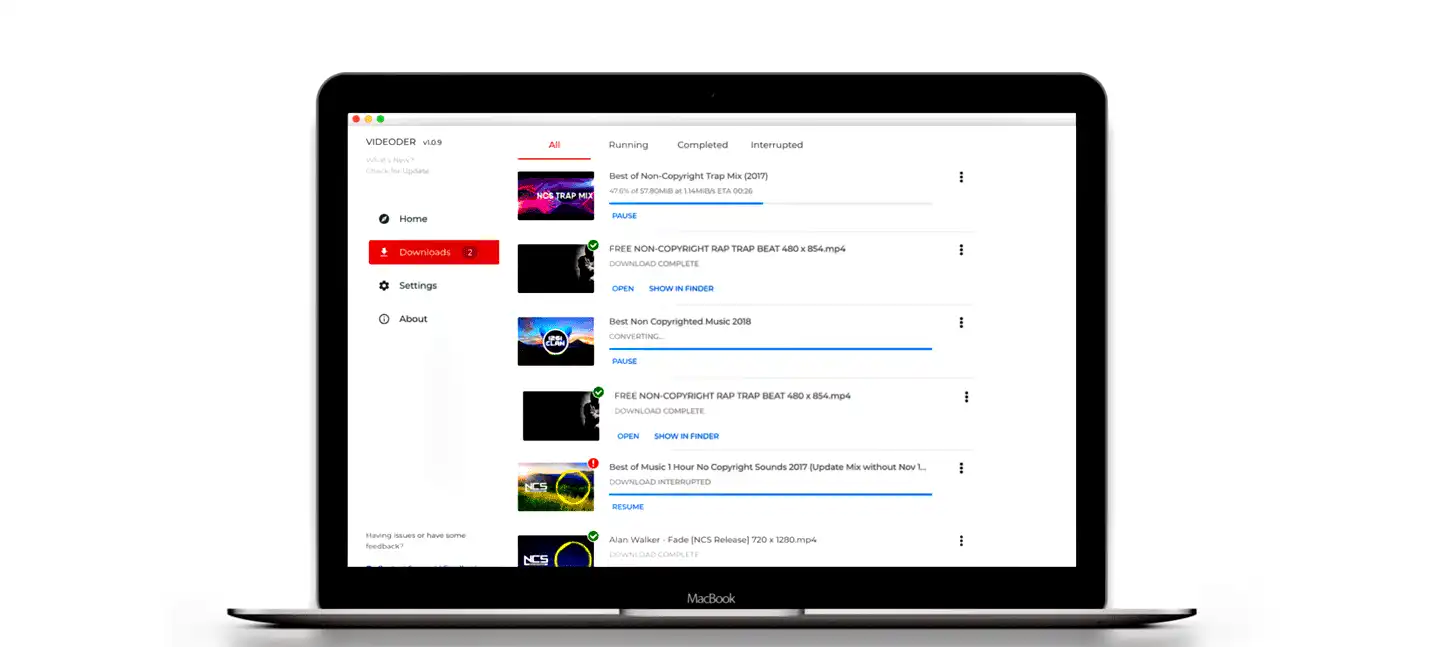The height and width of the screenshot is (647, 1430).
Task: Click green checkmark on Alan Walker Fade thumbnail
Action: point(593,536)
